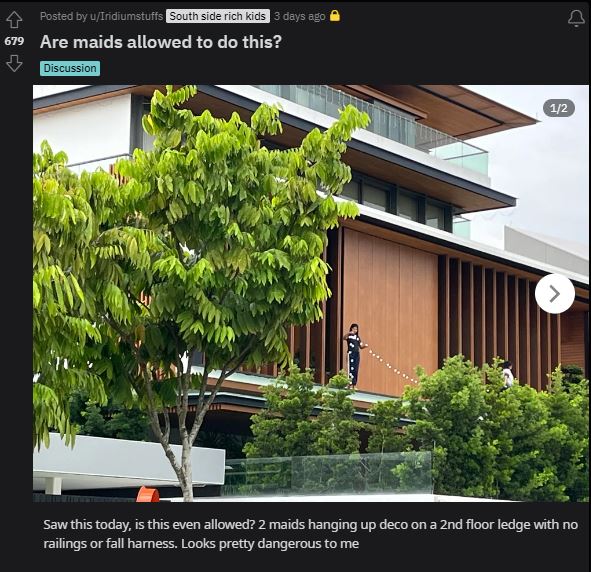Advance to the next gallery image

[x=554, y=294]
